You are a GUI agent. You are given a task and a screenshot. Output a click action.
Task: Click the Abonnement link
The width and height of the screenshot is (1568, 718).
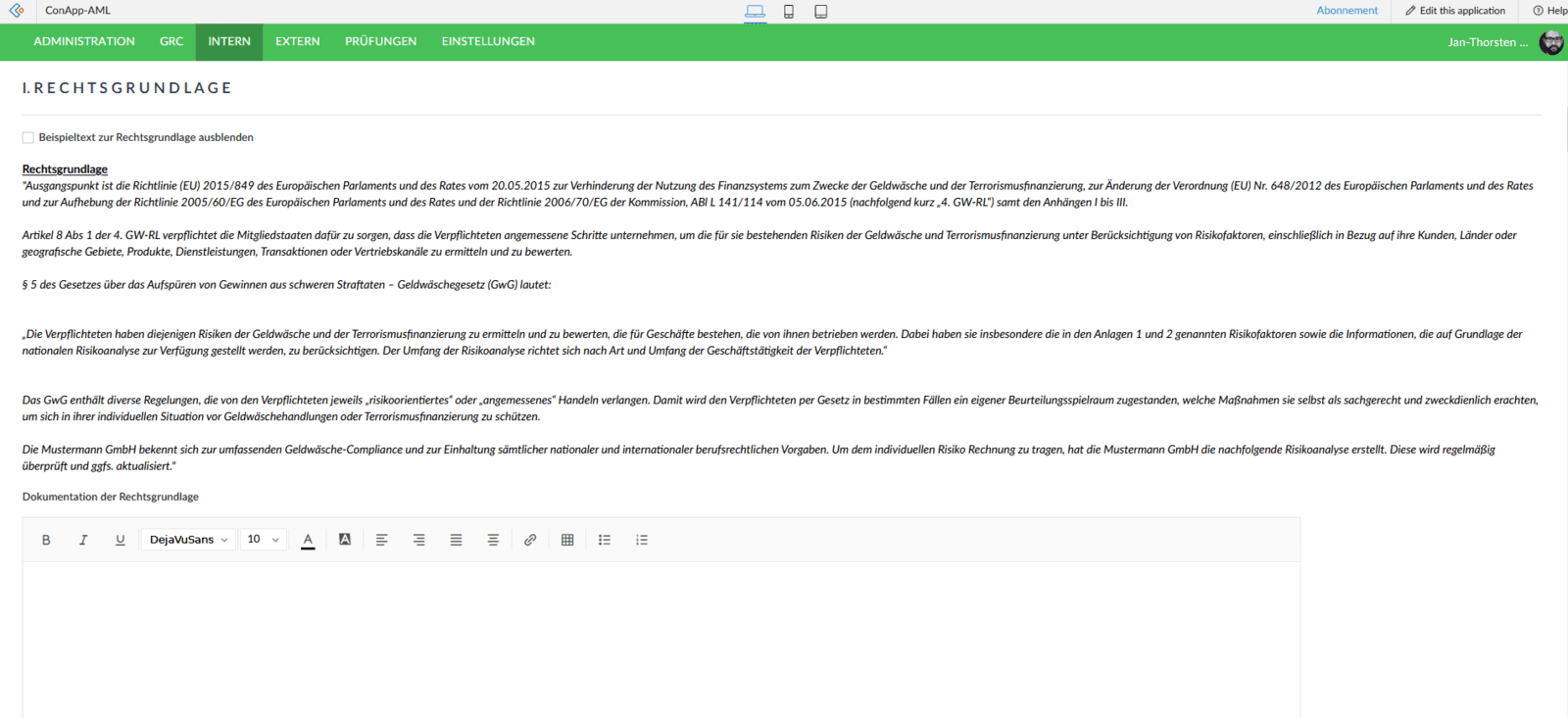pyautogui.click(x=1347, y=11)
